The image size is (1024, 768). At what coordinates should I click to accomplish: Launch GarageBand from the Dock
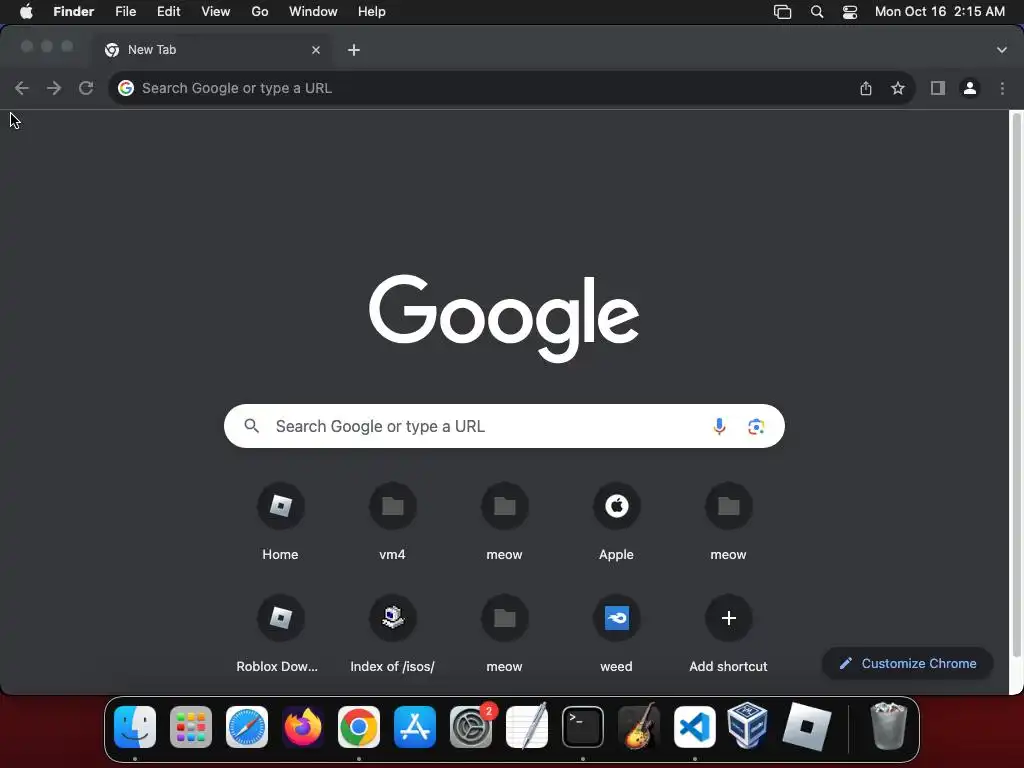[x=639, y=727]
